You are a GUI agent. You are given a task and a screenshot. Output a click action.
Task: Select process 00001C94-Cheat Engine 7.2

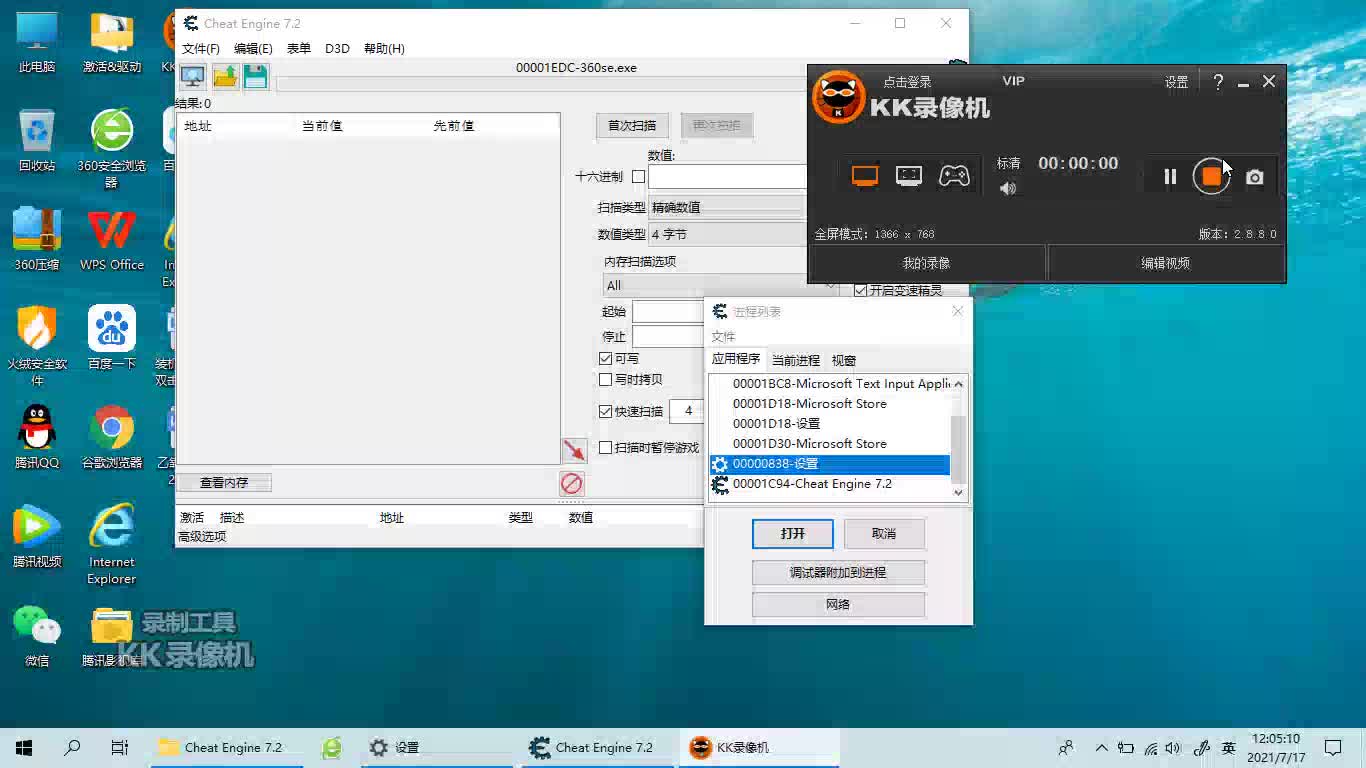click(829, 484)
